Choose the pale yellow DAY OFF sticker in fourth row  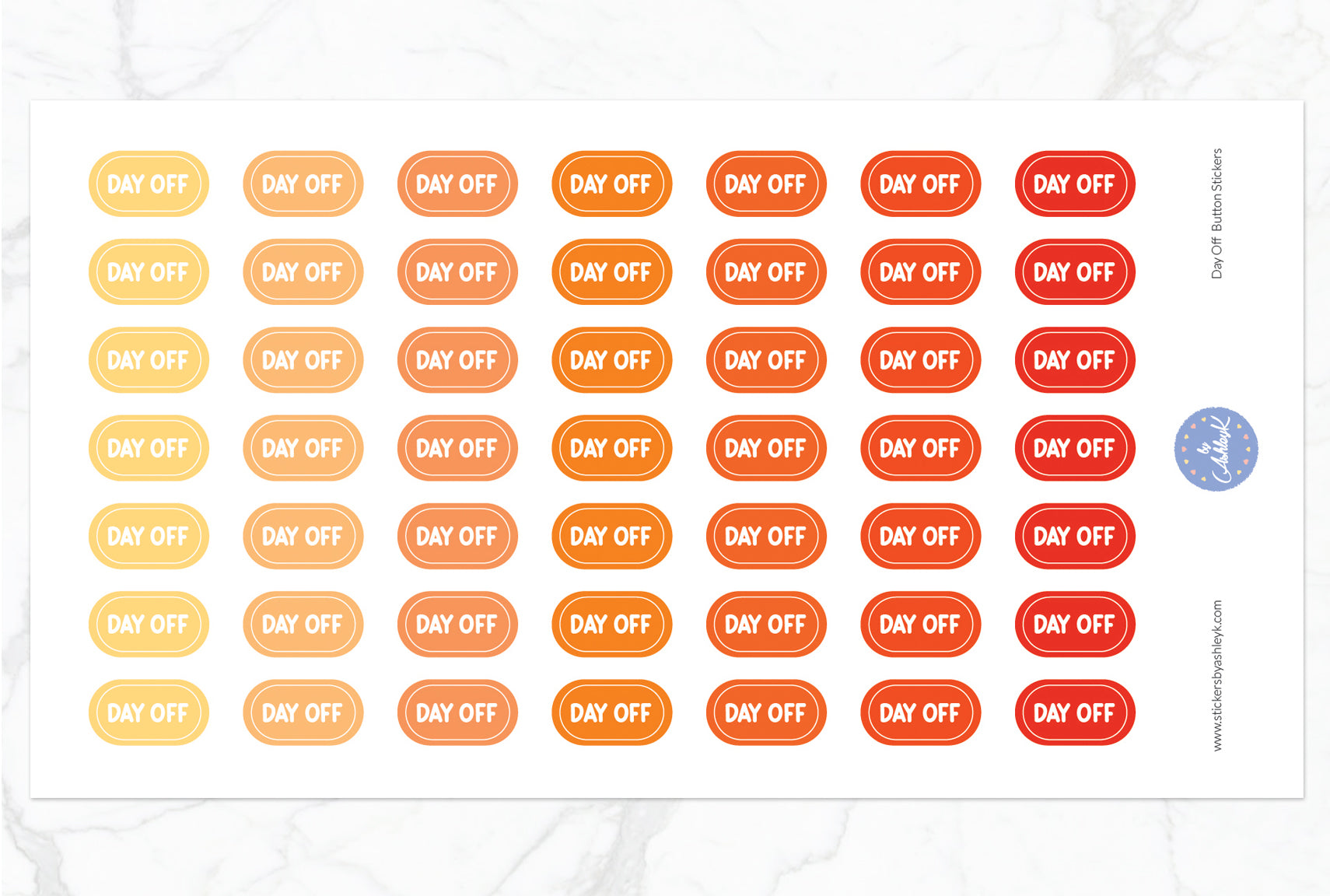click(x=149, y=448)
